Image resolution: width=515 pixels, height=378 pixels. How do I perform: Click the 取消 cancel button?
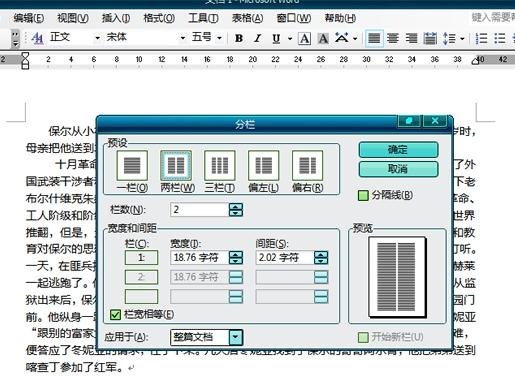(x=398, y=169)
